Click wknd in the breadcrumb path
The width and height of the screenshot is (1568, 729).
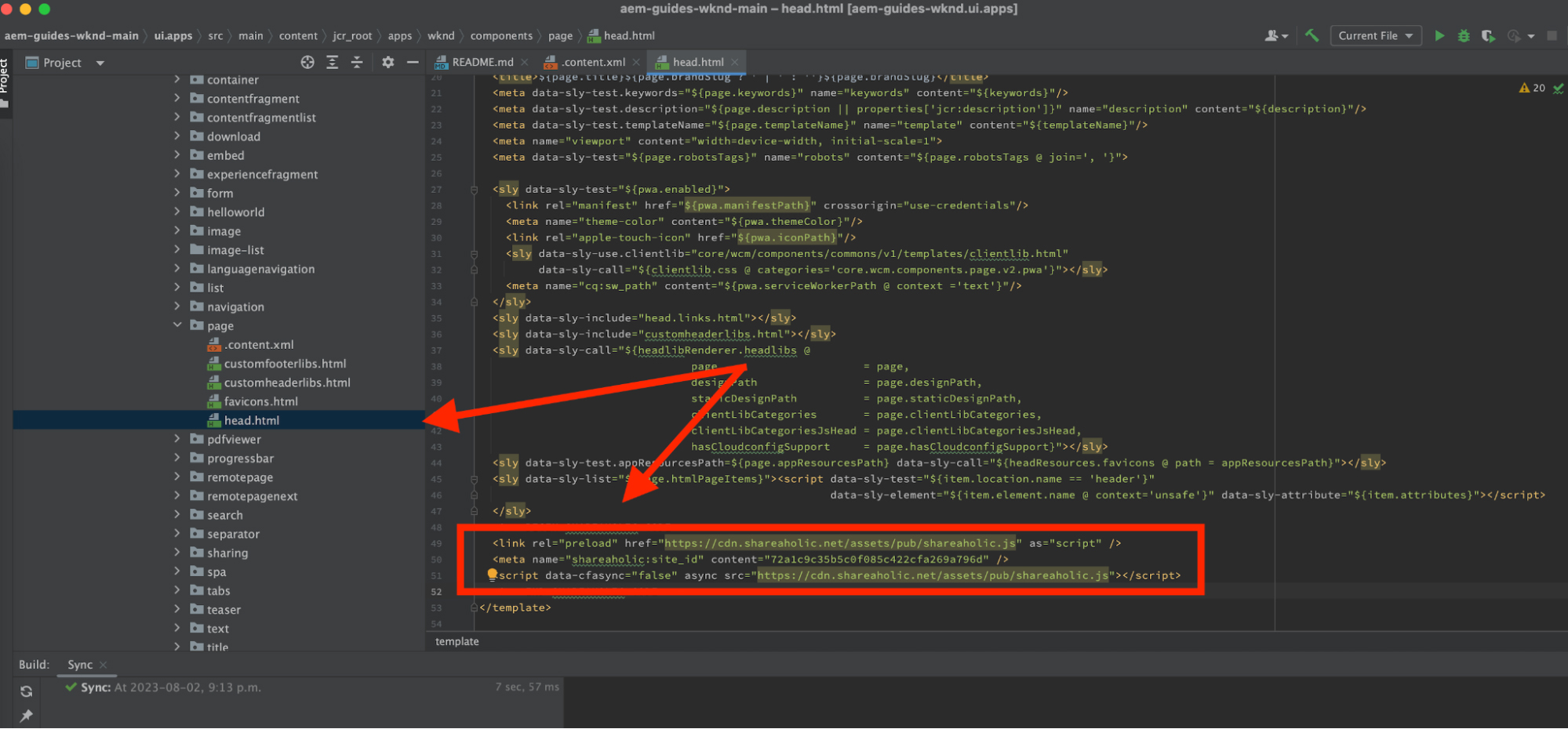point(441,35)
